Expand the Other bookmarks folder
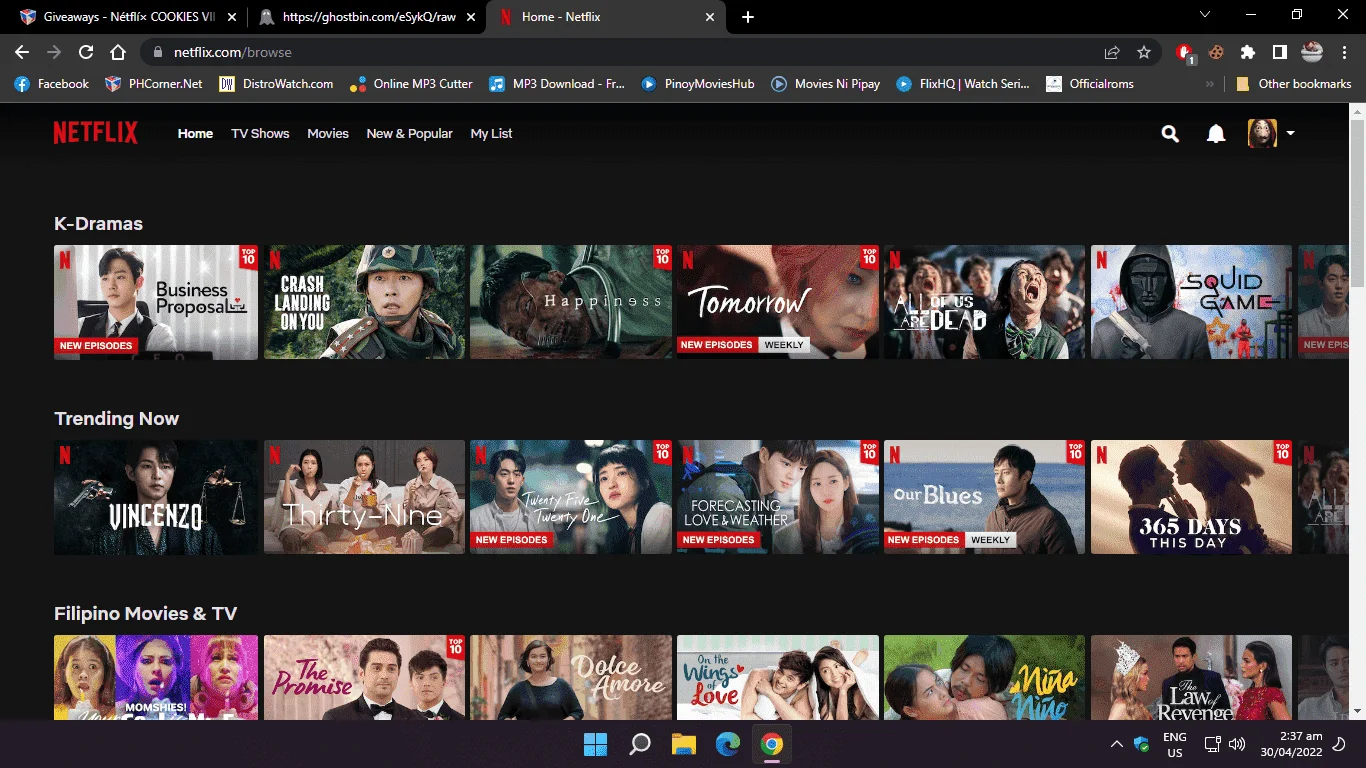 (1294, 84)
